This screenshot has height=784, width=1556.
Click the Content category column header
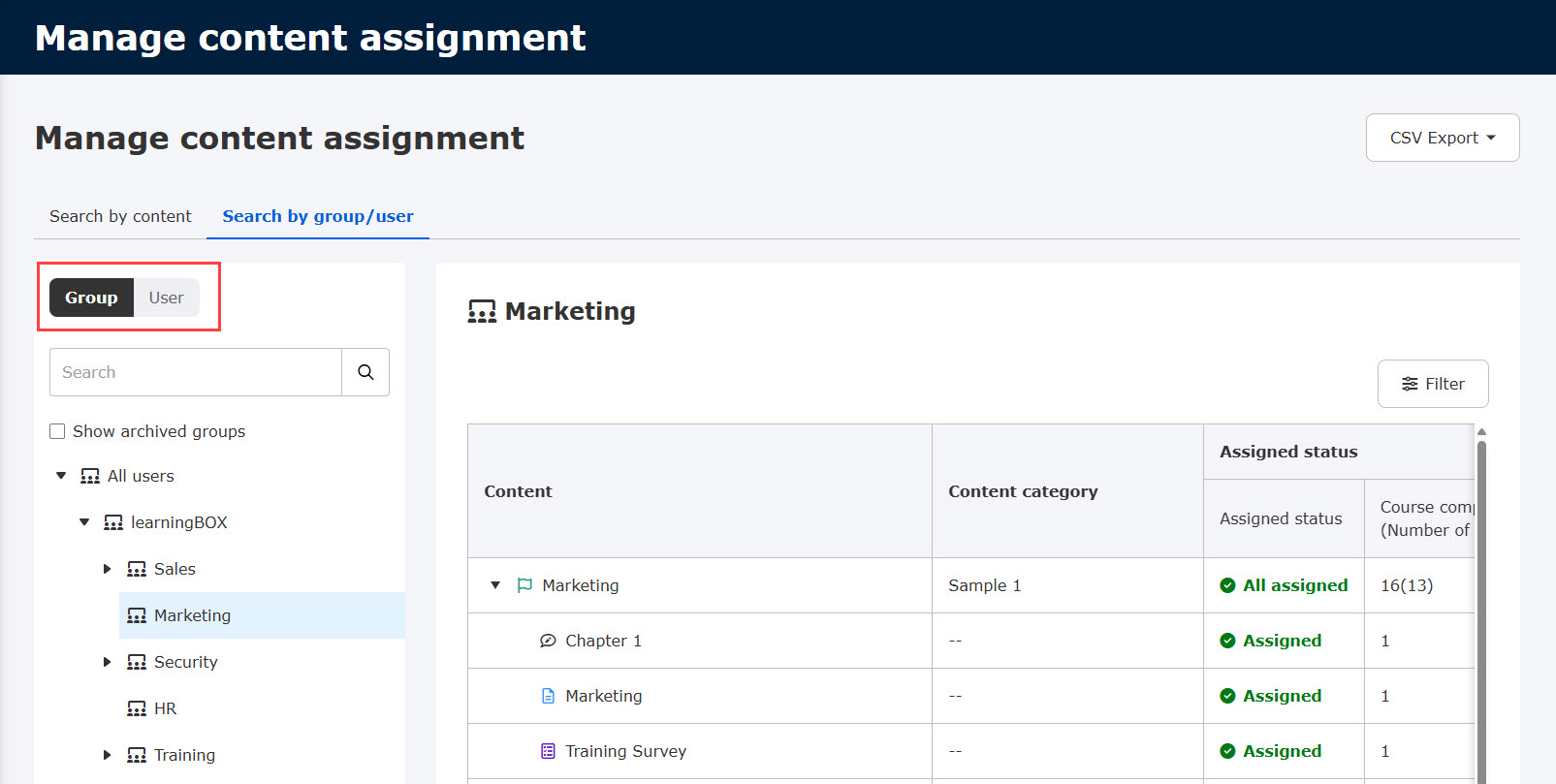click(x=1067, y=491)
